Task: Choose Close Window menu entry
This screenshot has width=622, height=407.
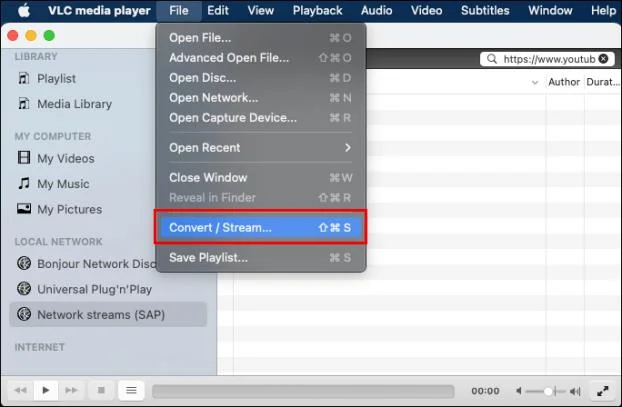Action: coord(261,178)
